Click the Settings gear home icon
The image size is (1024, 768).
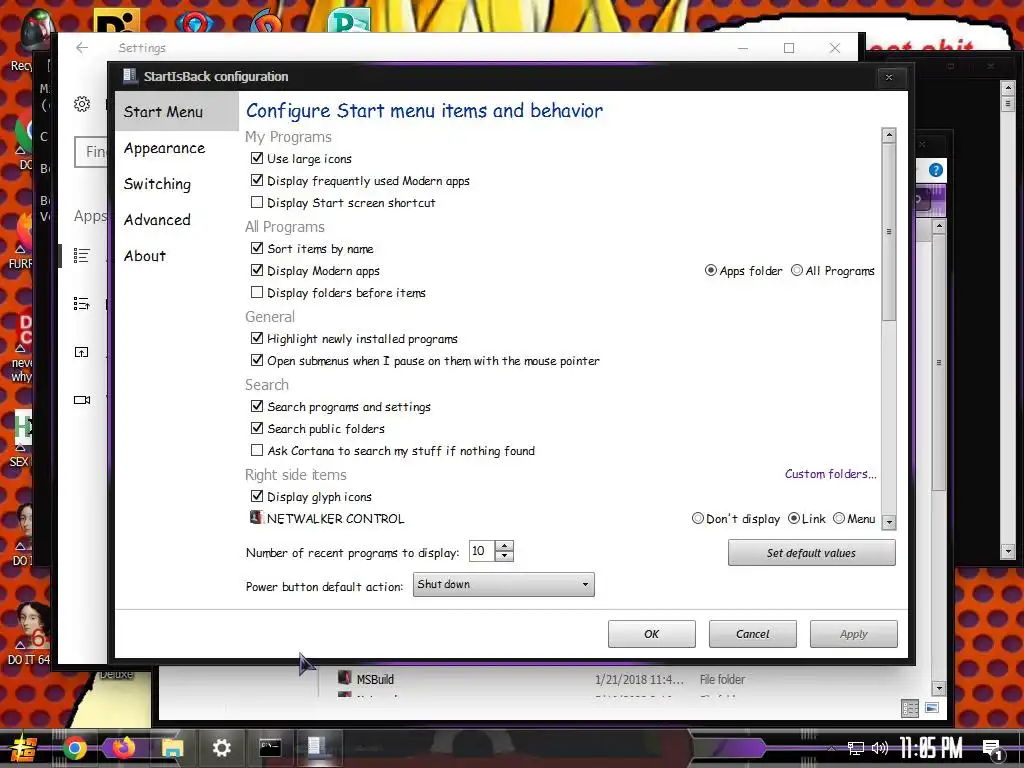82,104
